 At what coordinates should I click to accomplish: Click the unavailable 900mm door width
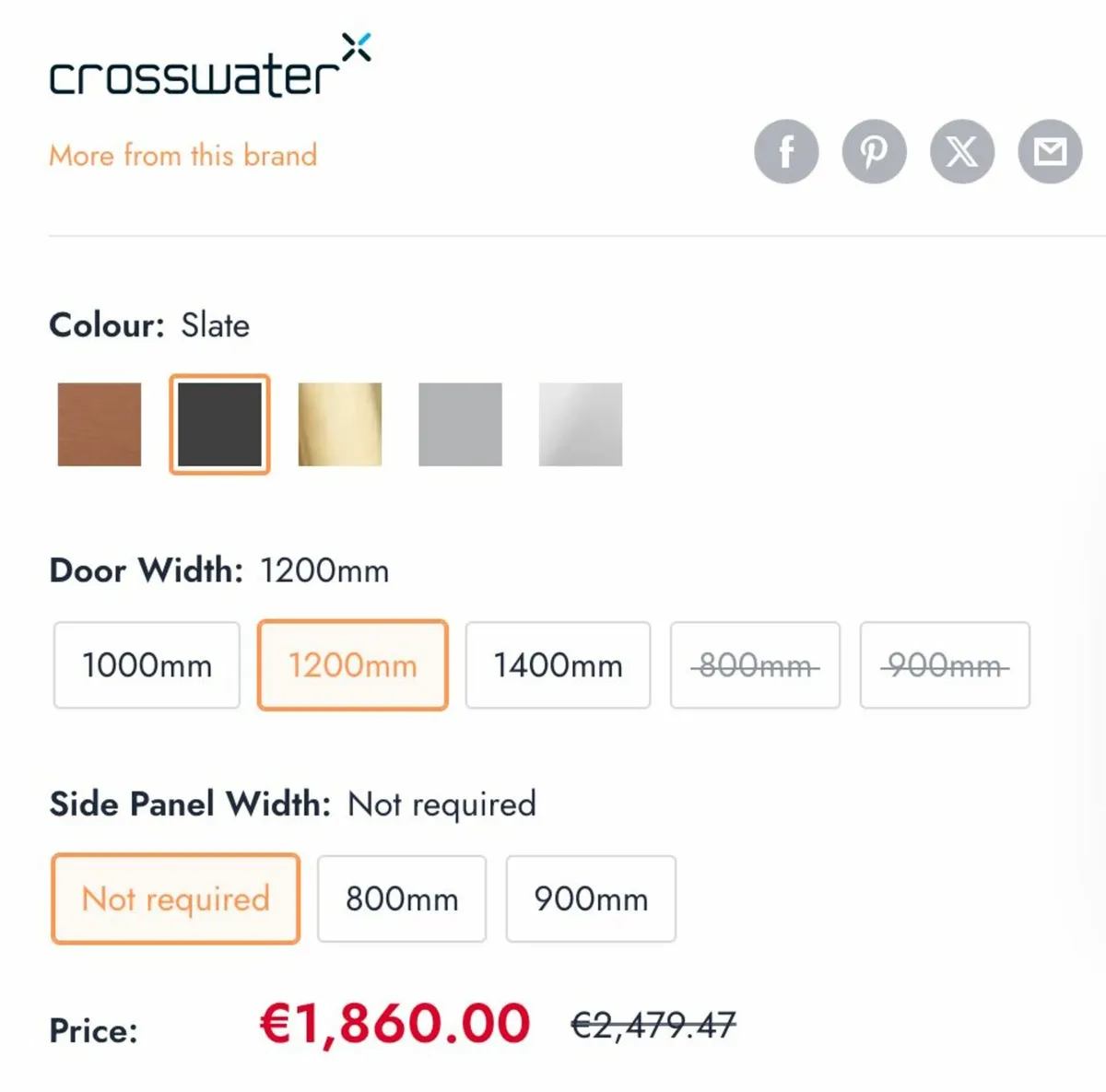[945, 665]
